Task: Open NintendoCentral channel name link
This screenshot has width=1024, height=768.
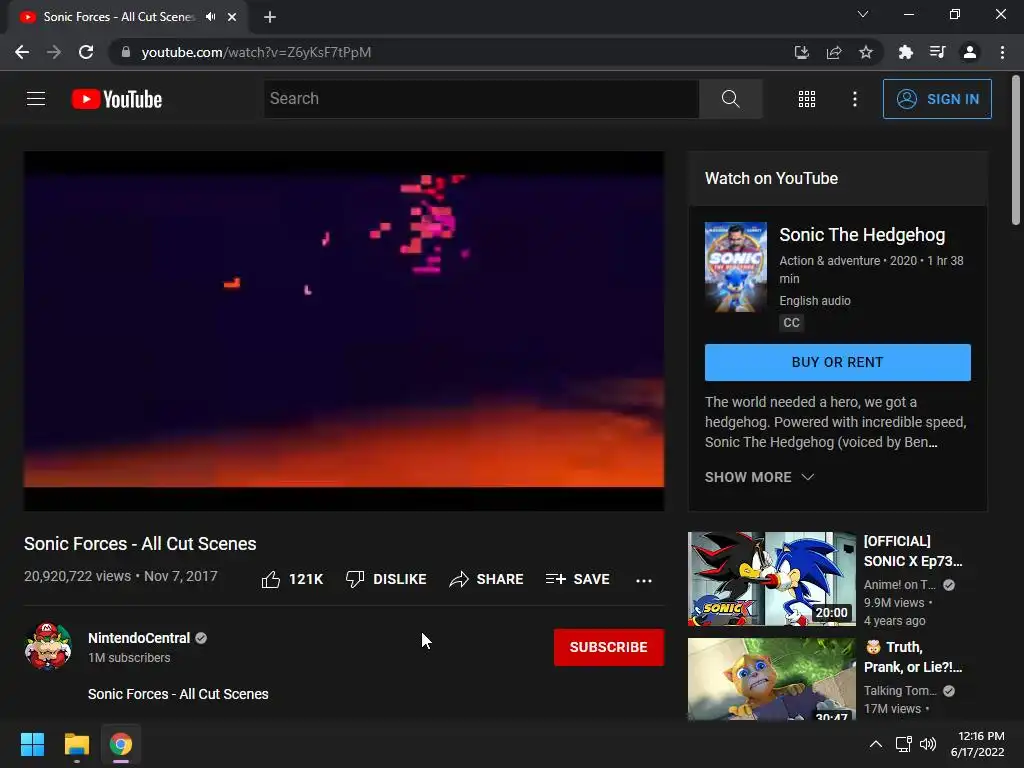Action: [x=139, y=638]
